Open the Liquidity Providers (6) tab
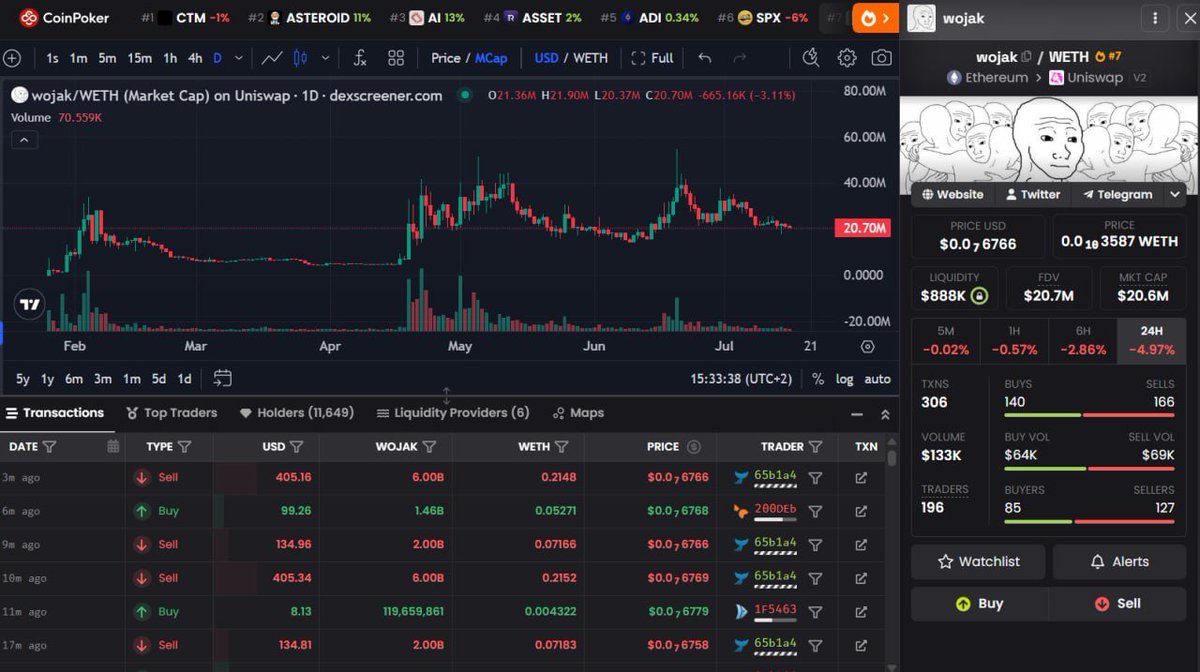Screen dimensions: 1200x672 click(453, 413)
